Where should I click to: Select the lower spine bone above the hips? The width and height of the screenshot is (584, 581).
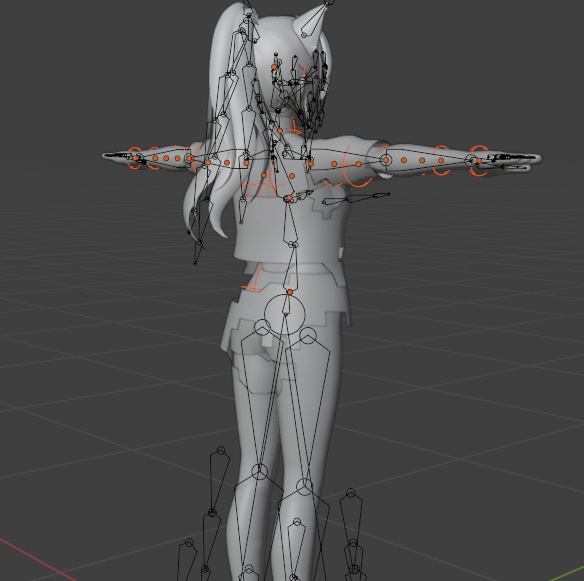pyautogui.click(x=292, y=267)
